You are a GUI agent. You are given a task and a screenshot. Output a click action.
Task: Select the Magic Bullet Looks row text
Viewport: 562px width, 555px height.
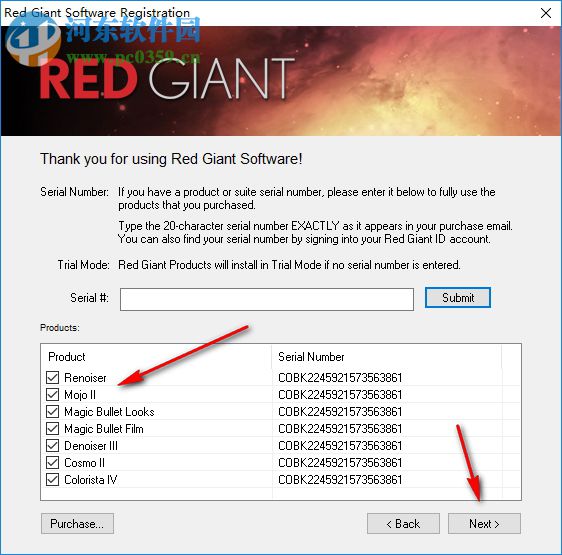[109, 412]
